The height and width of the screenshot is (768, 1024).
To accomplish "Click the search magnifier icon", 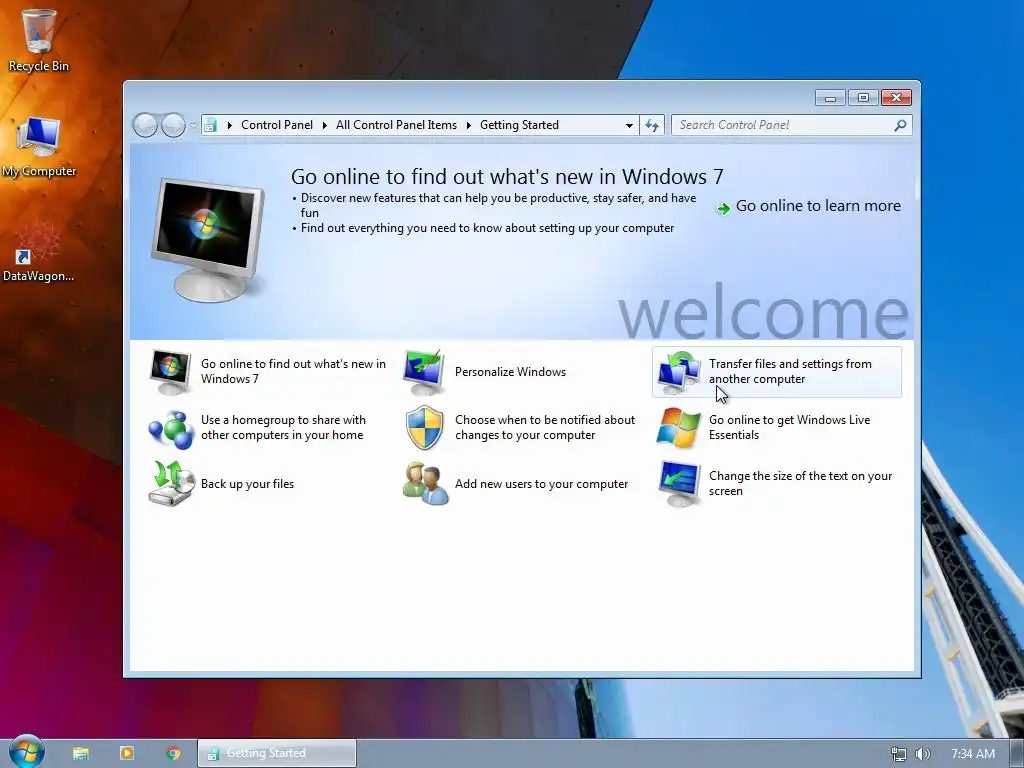I will (900, 125).
